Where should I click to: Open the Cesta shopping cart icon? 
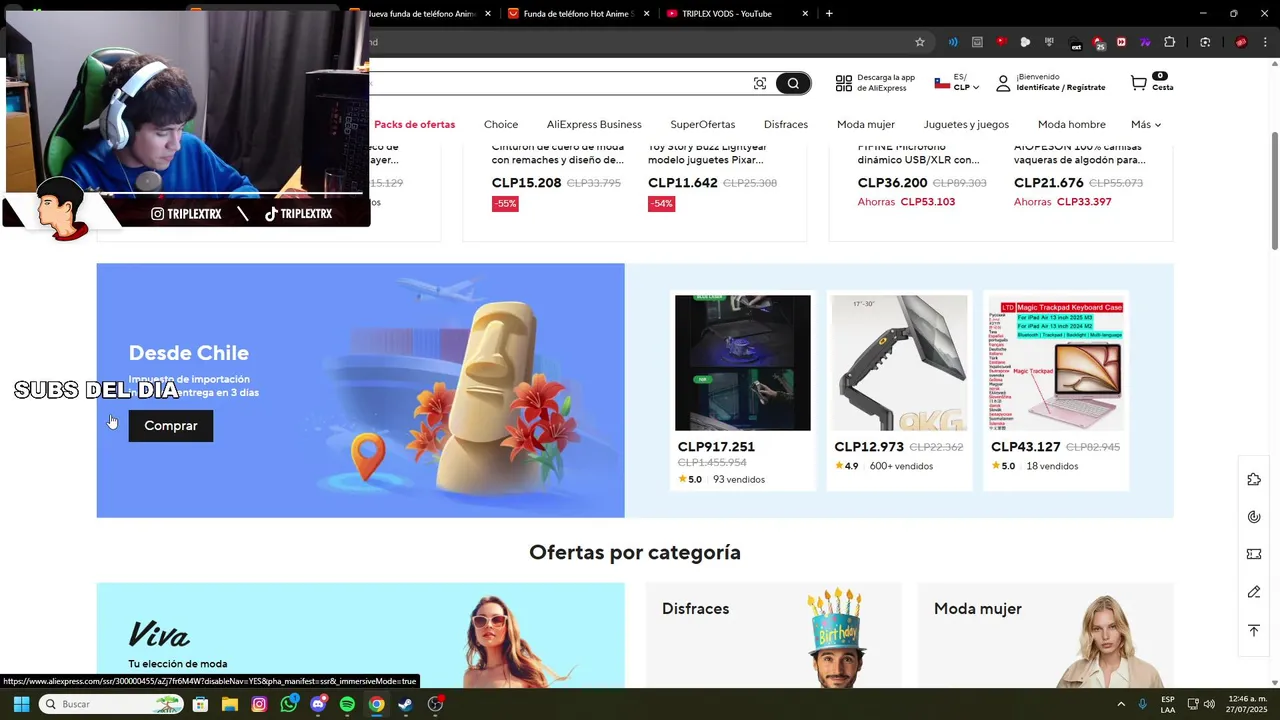[x=1139, y=83]
